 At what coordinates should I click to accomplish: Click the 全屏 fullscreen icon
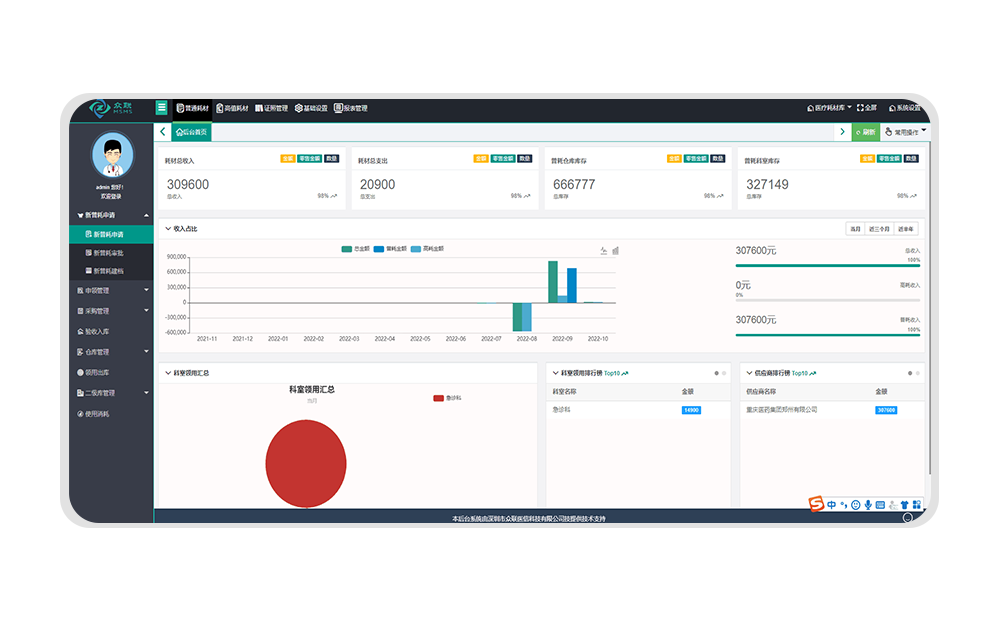(866, 108)
